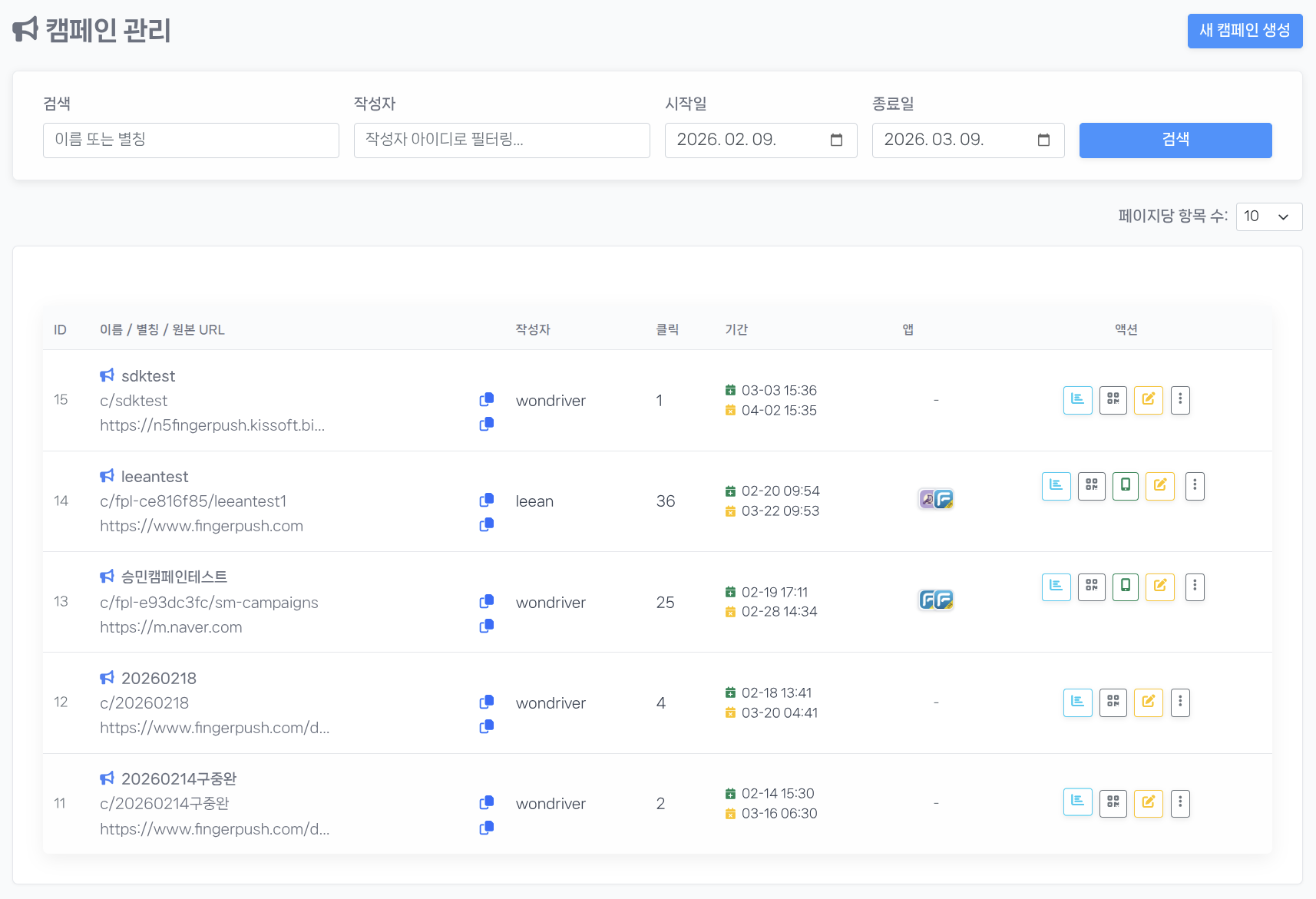The image size is (1316, 899).
Task: Click the author ID filter field
Action: (501, 140)
